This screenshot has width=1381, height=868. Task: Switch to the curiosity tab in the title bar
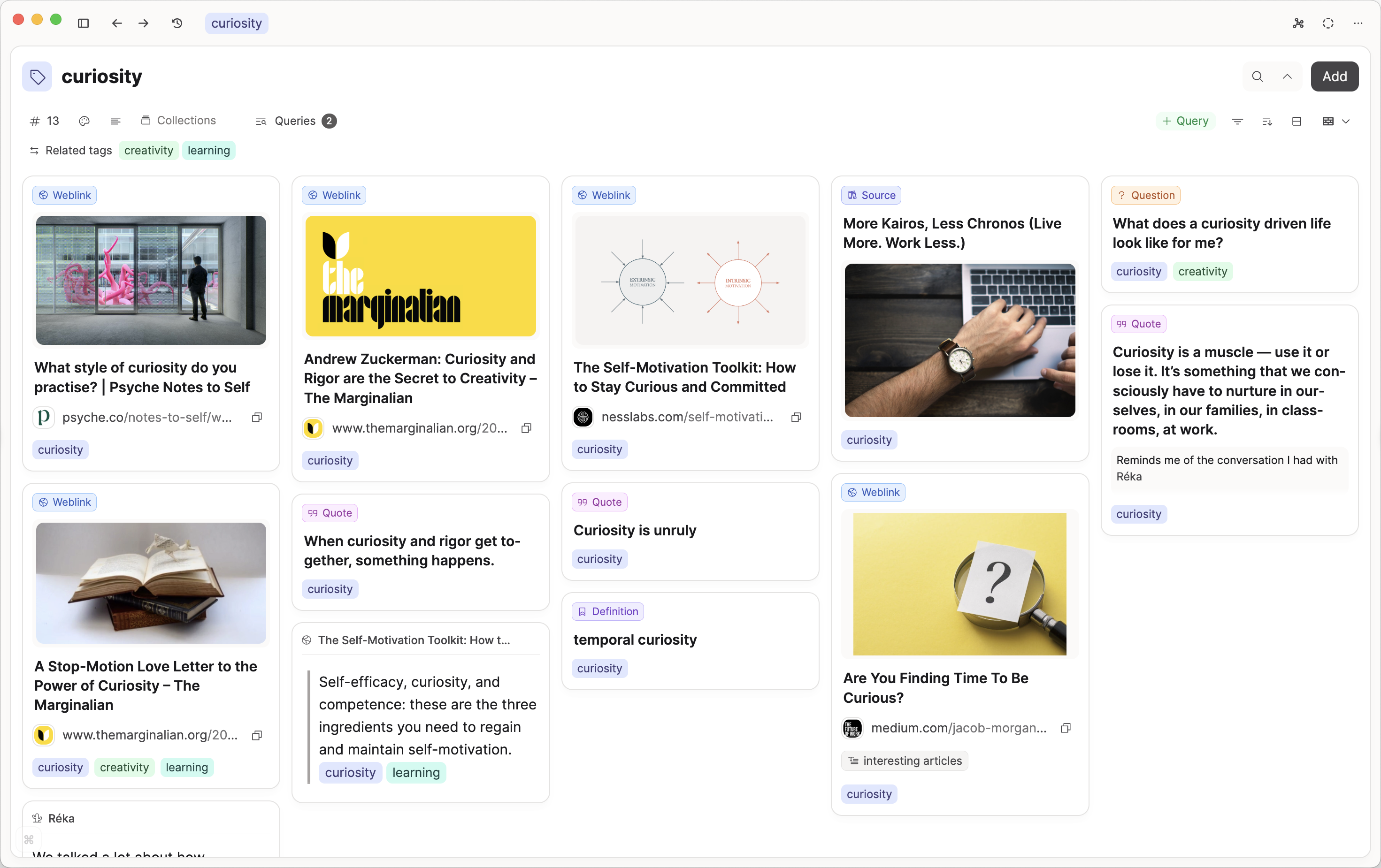[x=236, y=23]
